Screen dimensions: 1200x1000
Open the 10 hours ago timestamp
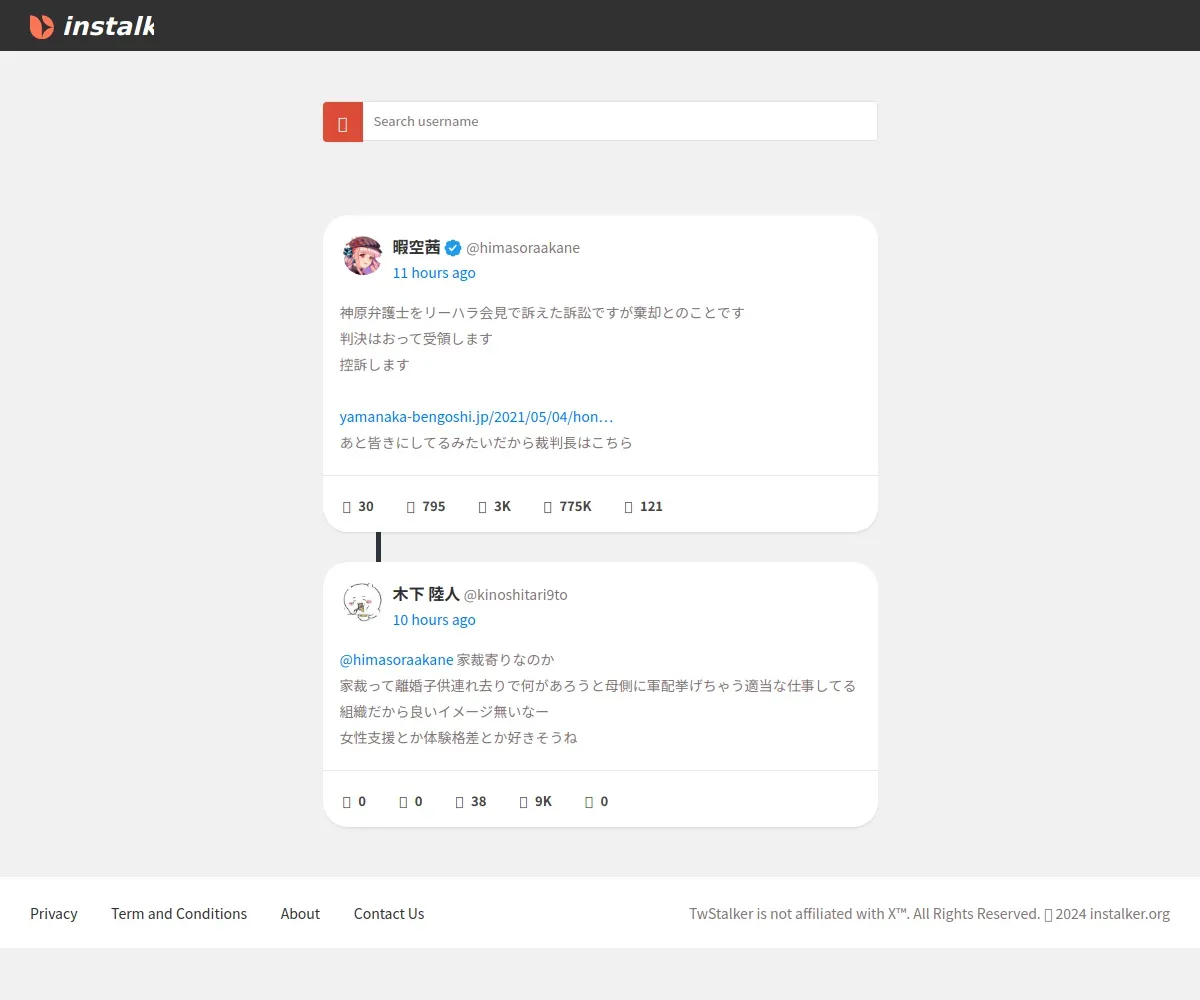(434, 620)
